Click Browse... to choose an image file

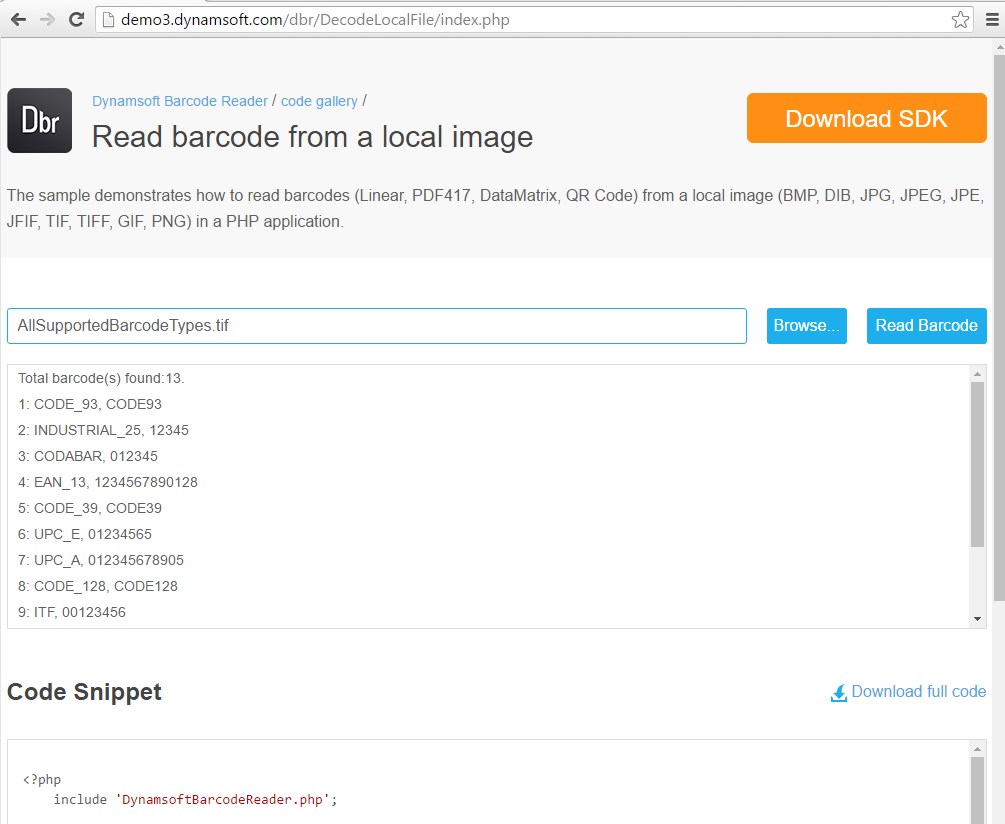806,326
